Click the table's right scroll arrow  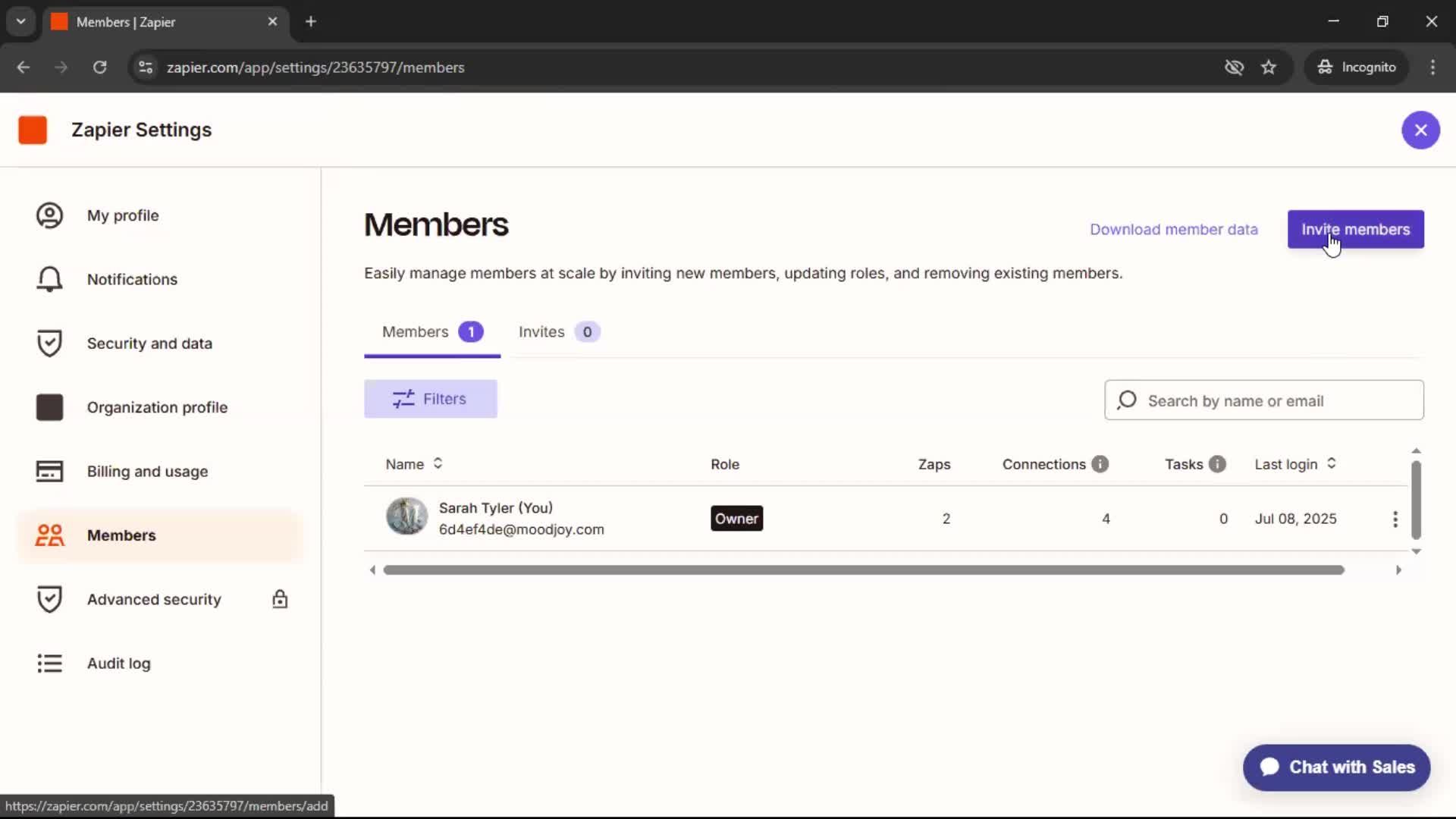click(1398, 570)
